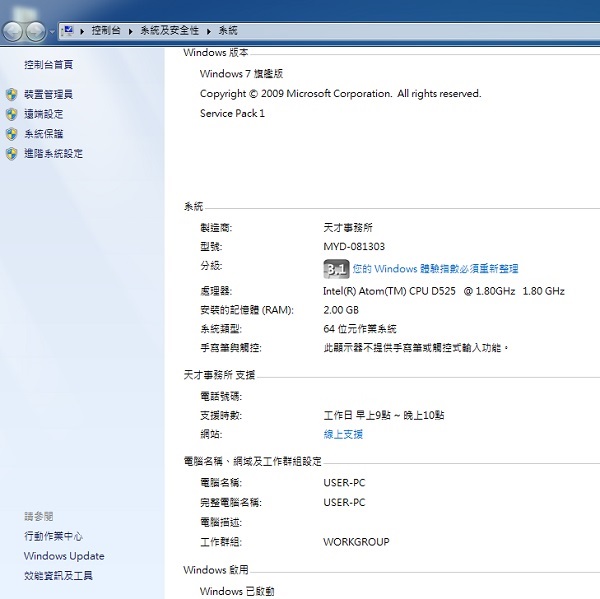Click shield icon next to 裝置管理員
This screenshot has width=600, height=599.
click(x=12, y=94)
